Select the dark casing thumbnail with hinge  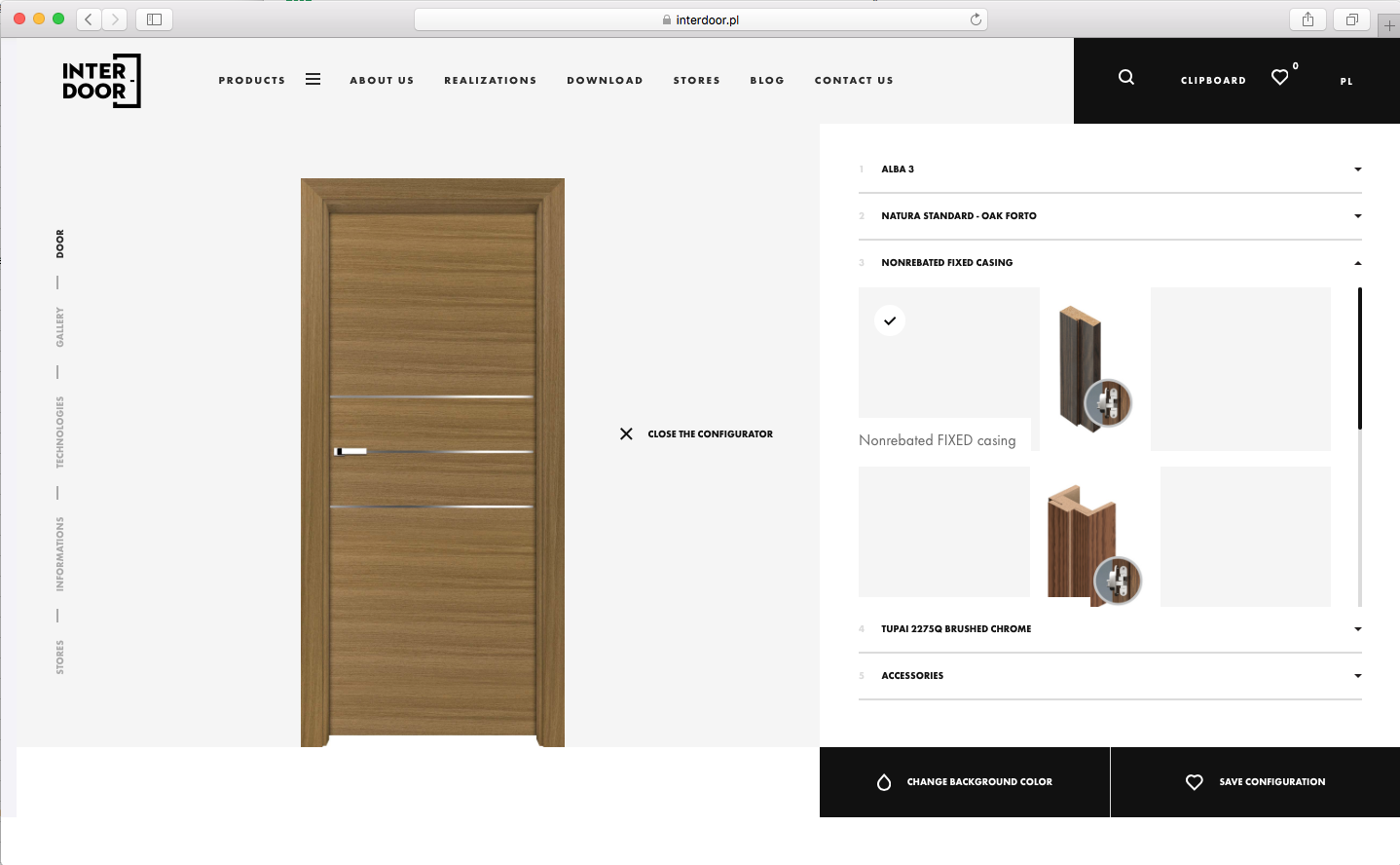pyautogui.click(x=1094, y=368)
